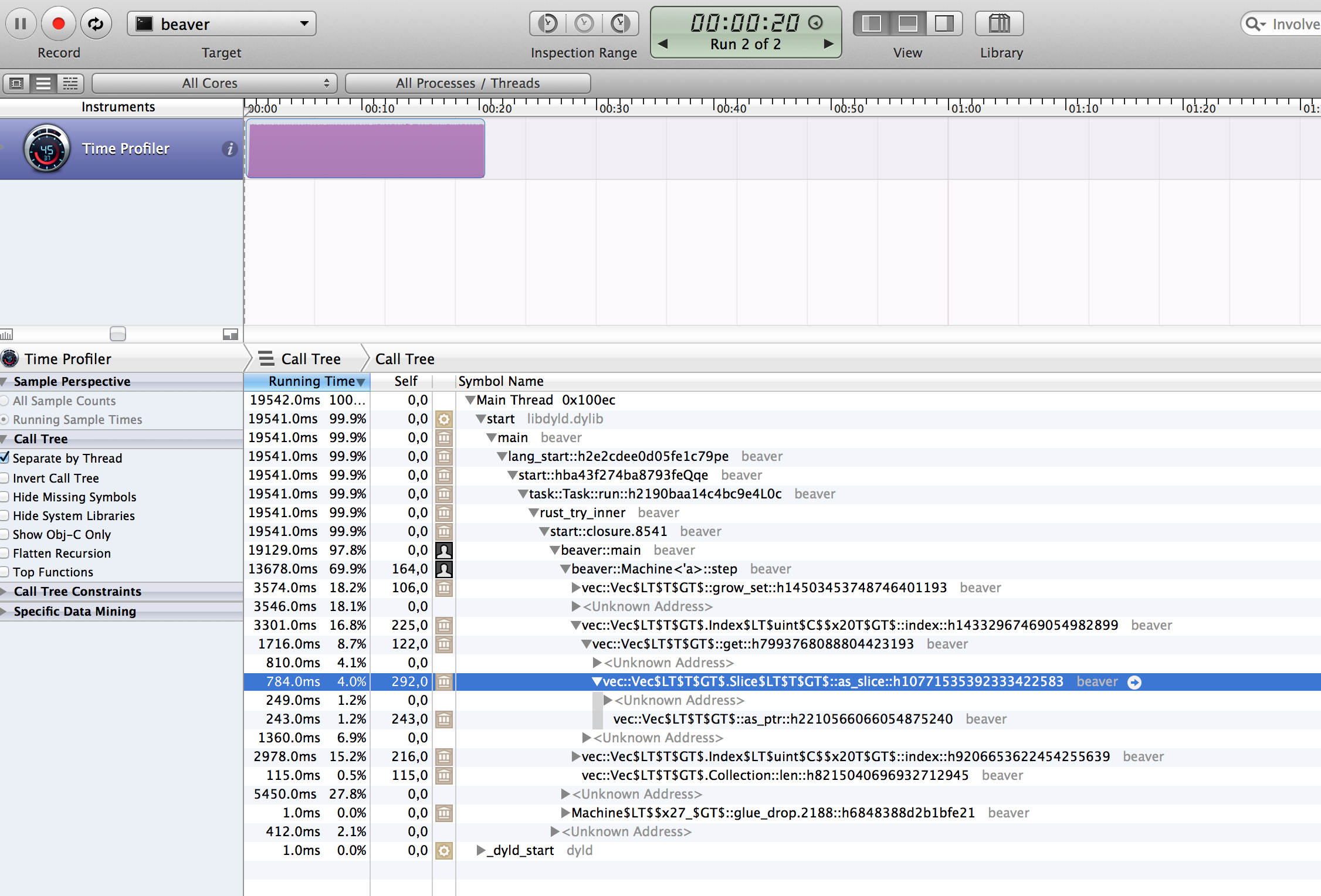Select the as_ptr symbol row
Screen dimensions: 1321x896
coord(782,719)
